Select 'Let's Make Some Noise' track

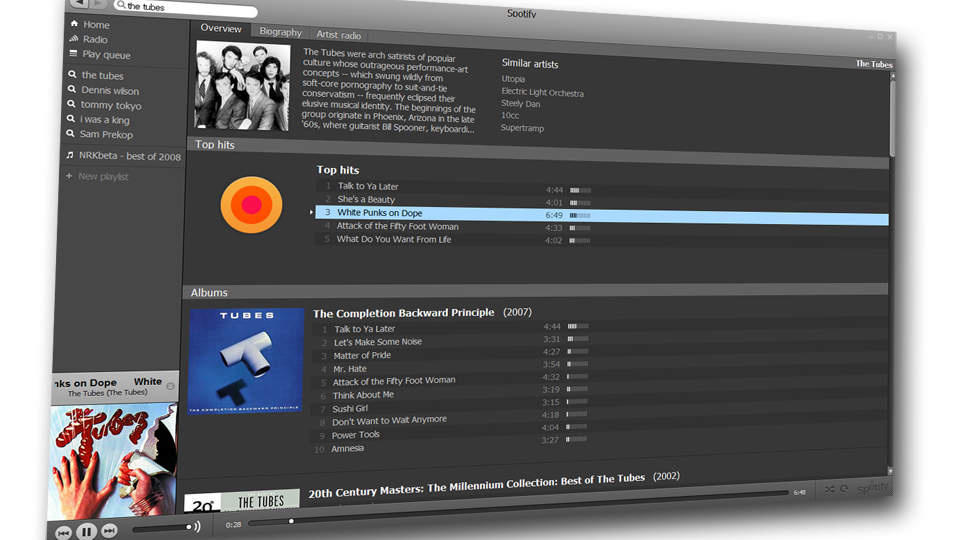click(x=378, y=342)
